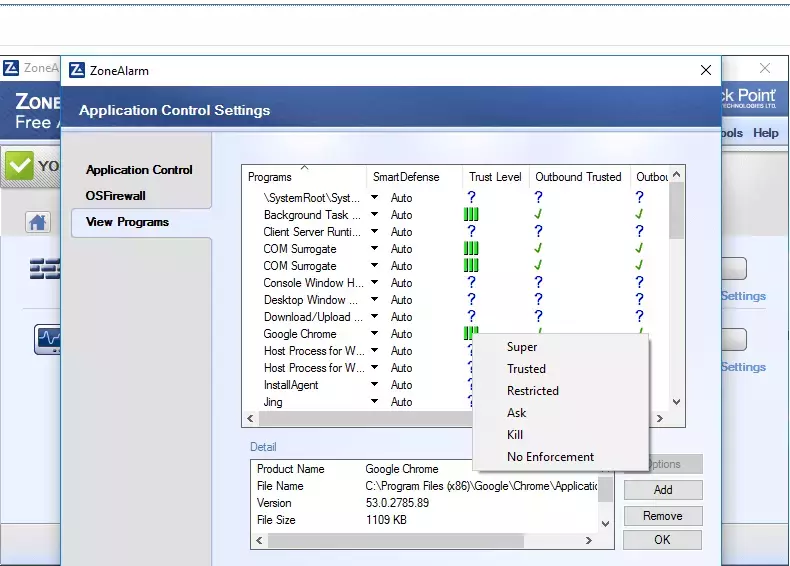The height and width of the screenshot is (566, 790).
Task: Click last column checkmark for Background Task row
Action: pos(639,214)
